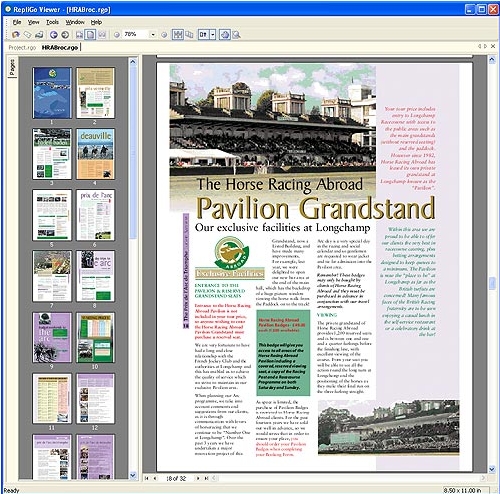Click thumbnail panel scroll down arrow
Viewport: 500px width, 494px height.
(133, 475)
